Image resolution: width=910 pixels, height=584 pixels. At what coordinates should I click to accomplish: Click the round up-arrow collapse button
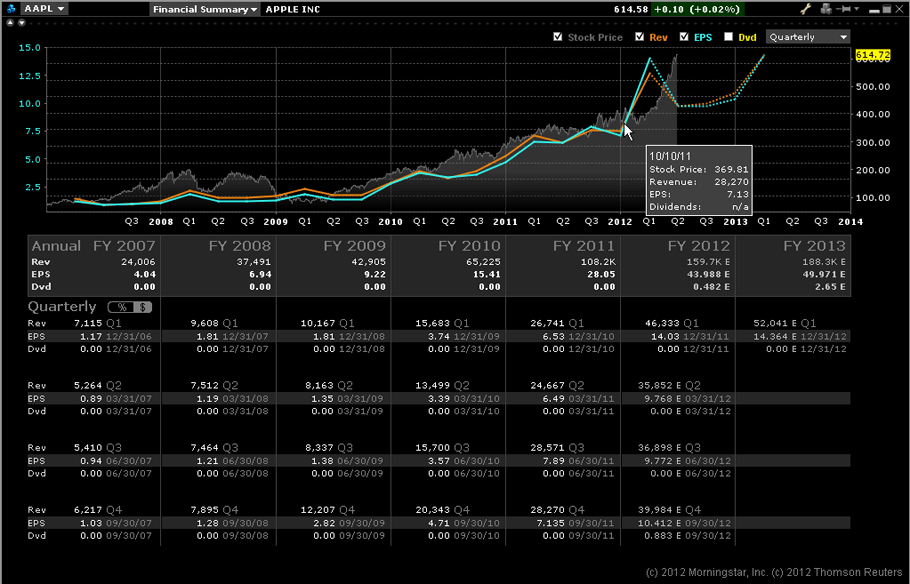[10, 23]
